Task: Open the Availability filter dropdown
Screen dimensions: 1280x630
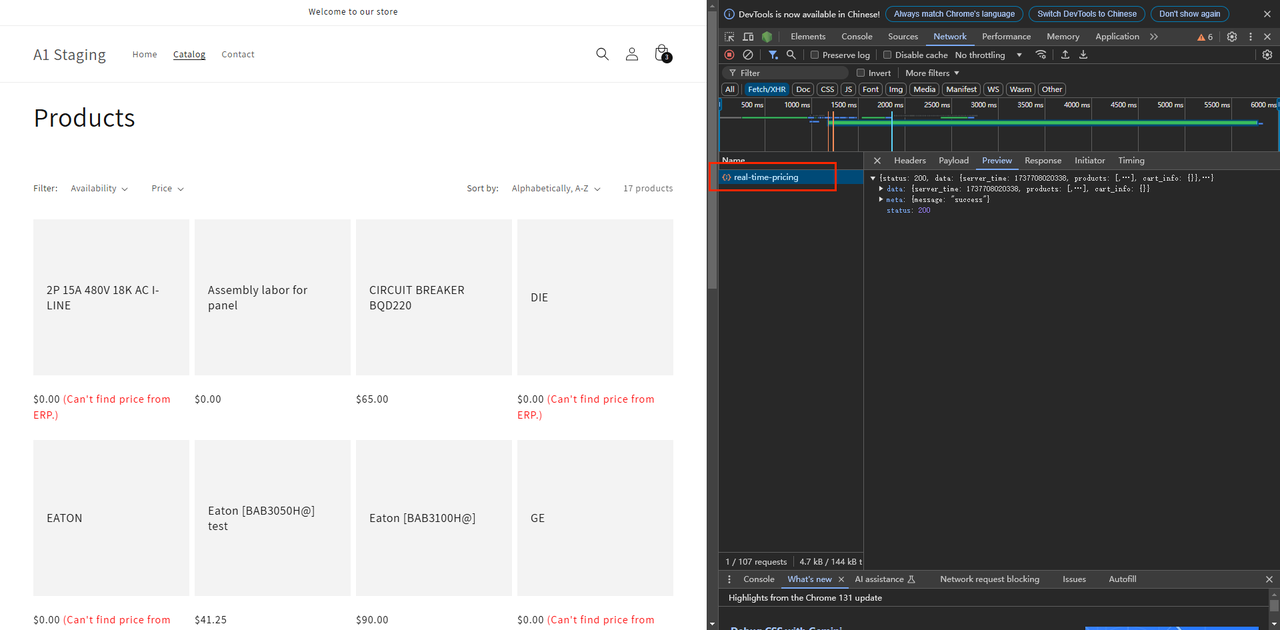Action: point(99,188)
